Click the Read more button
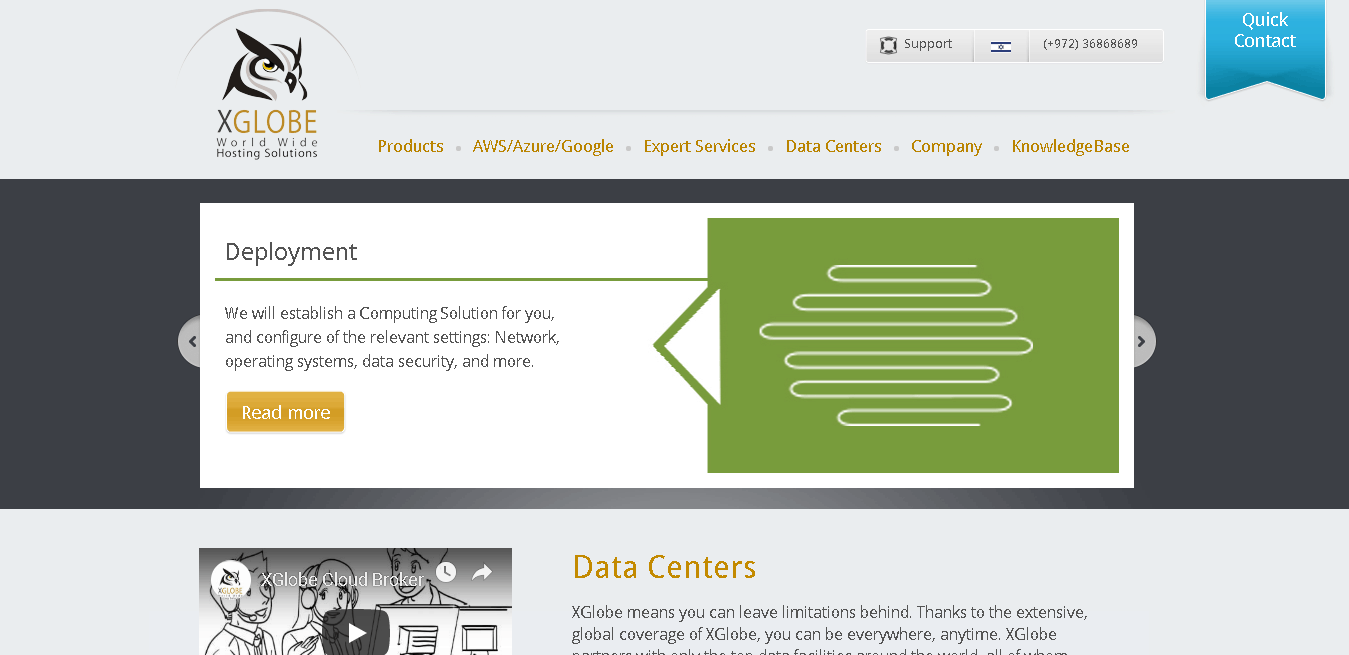1349x655 pixels. (x=286, y=412)
